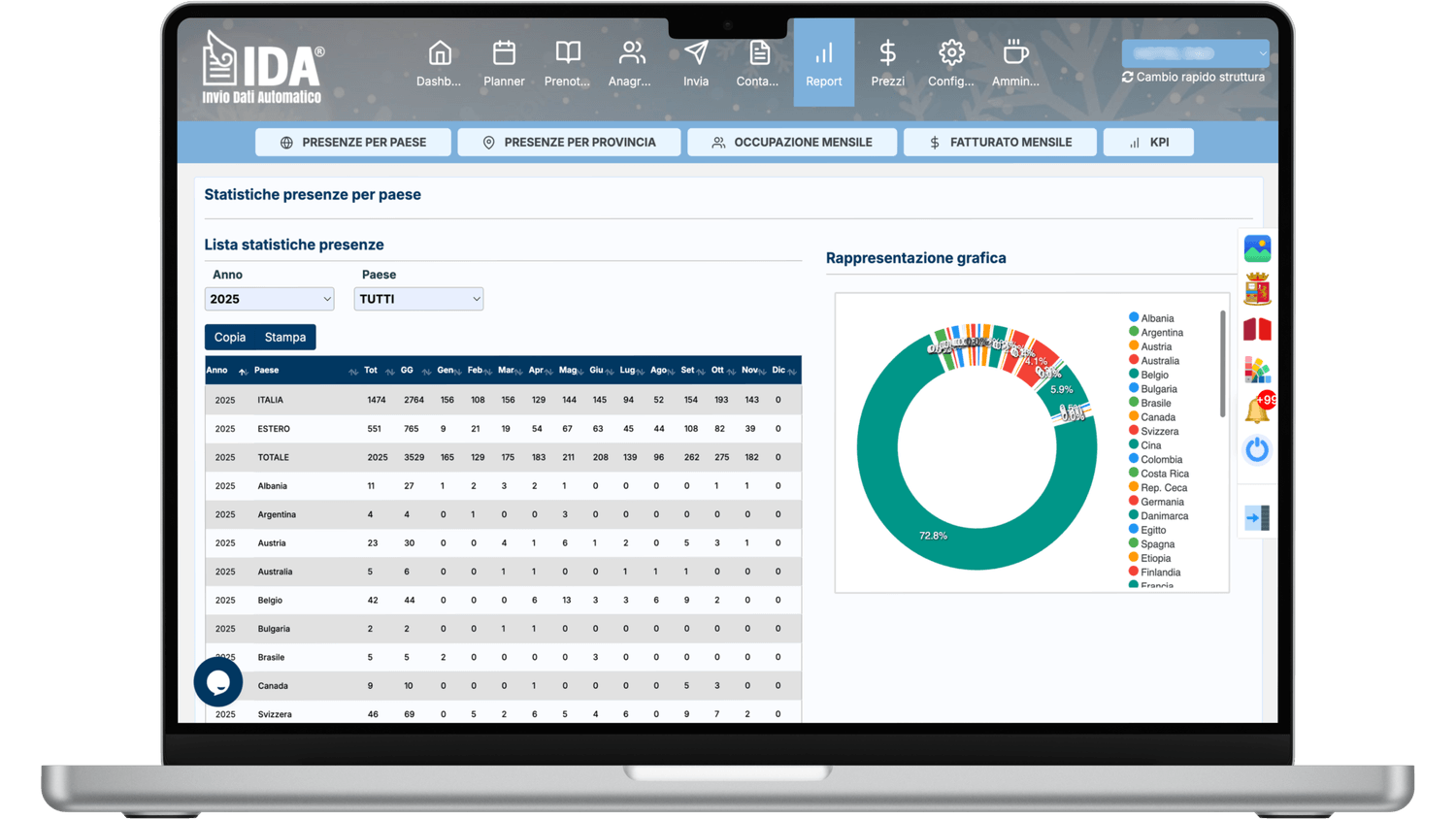Image resolution: width=1456 pixels, height=819 pixels.
Task: Expand the structure selector dropdown at top right
Action: click(1195, 53)
